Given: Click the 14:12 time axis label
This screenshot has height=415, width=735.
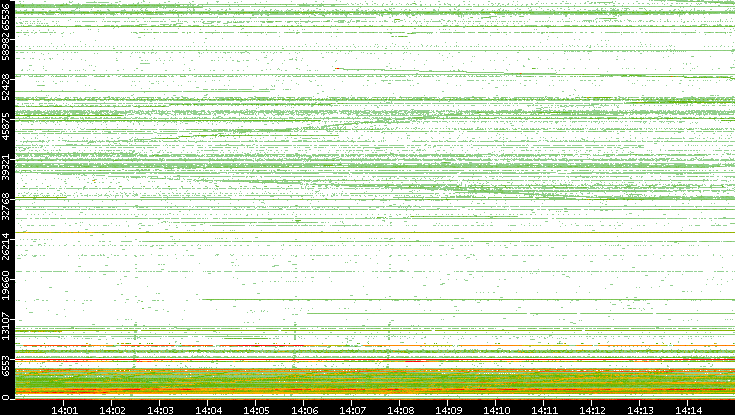Looking at the screenshot, I should pyautogui.click(x=592, y=410).
